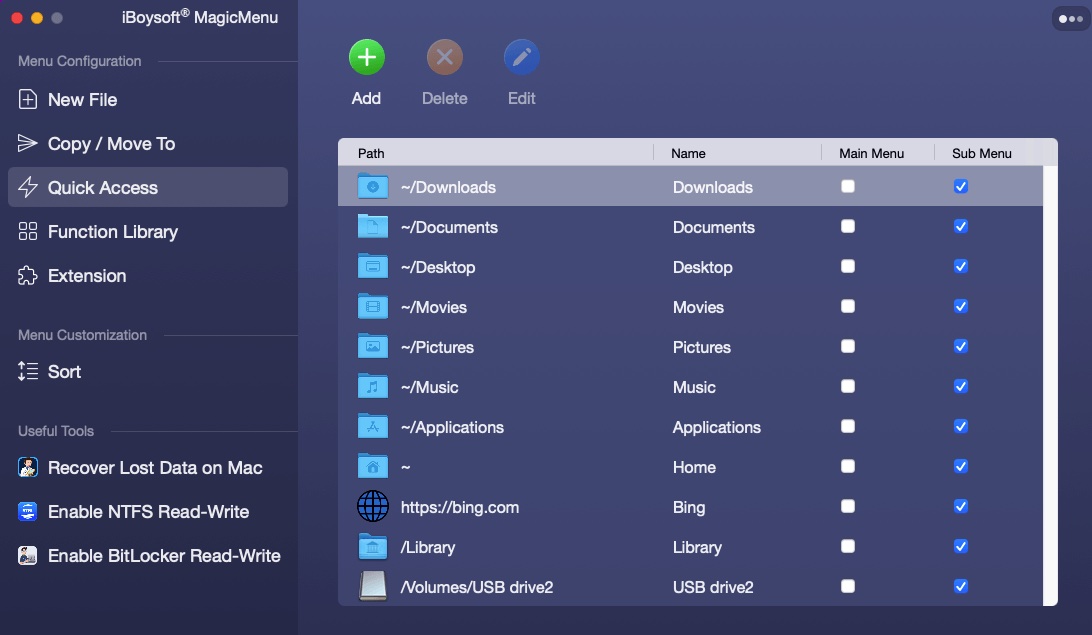Click the green Add plus icon
The width and height of the screenshot is (1092, 635).
tap(366, 58)
